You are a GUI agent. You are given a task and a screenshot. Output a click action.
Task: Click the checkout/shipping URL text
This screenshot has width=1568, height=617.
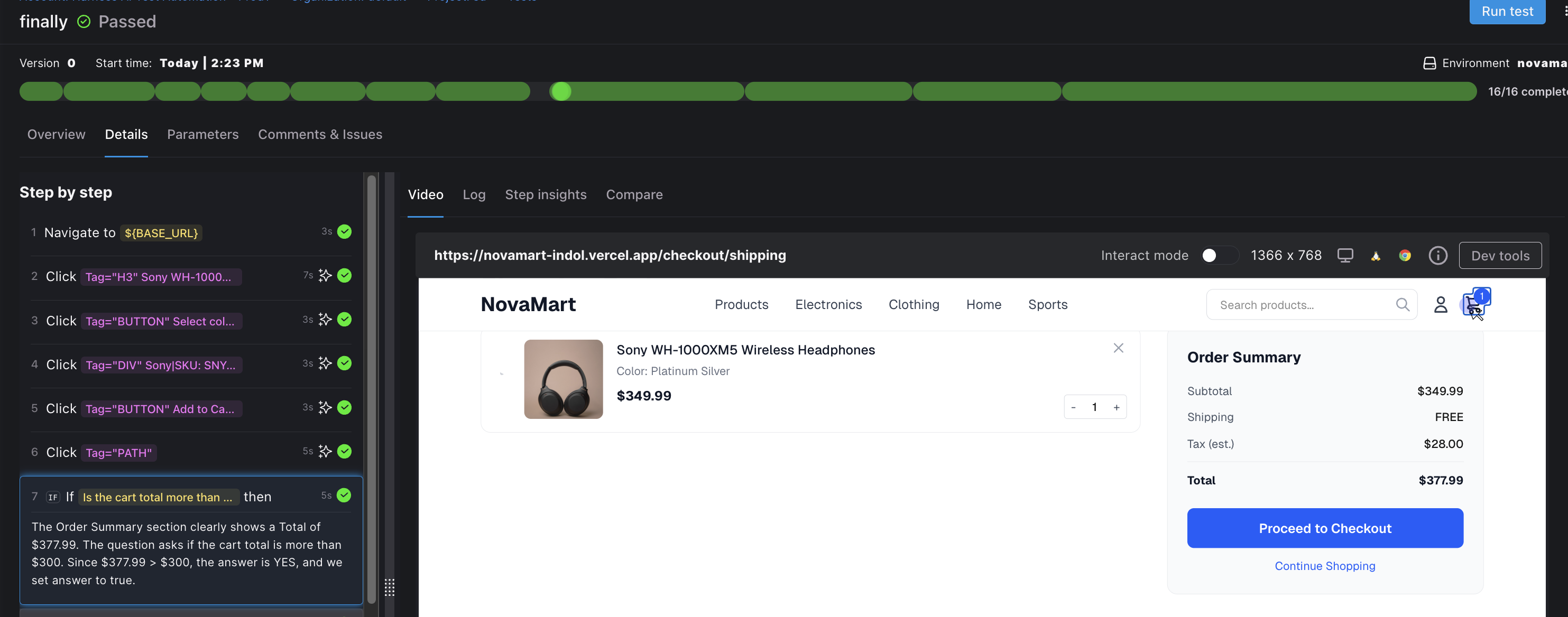tap(610, 255)
